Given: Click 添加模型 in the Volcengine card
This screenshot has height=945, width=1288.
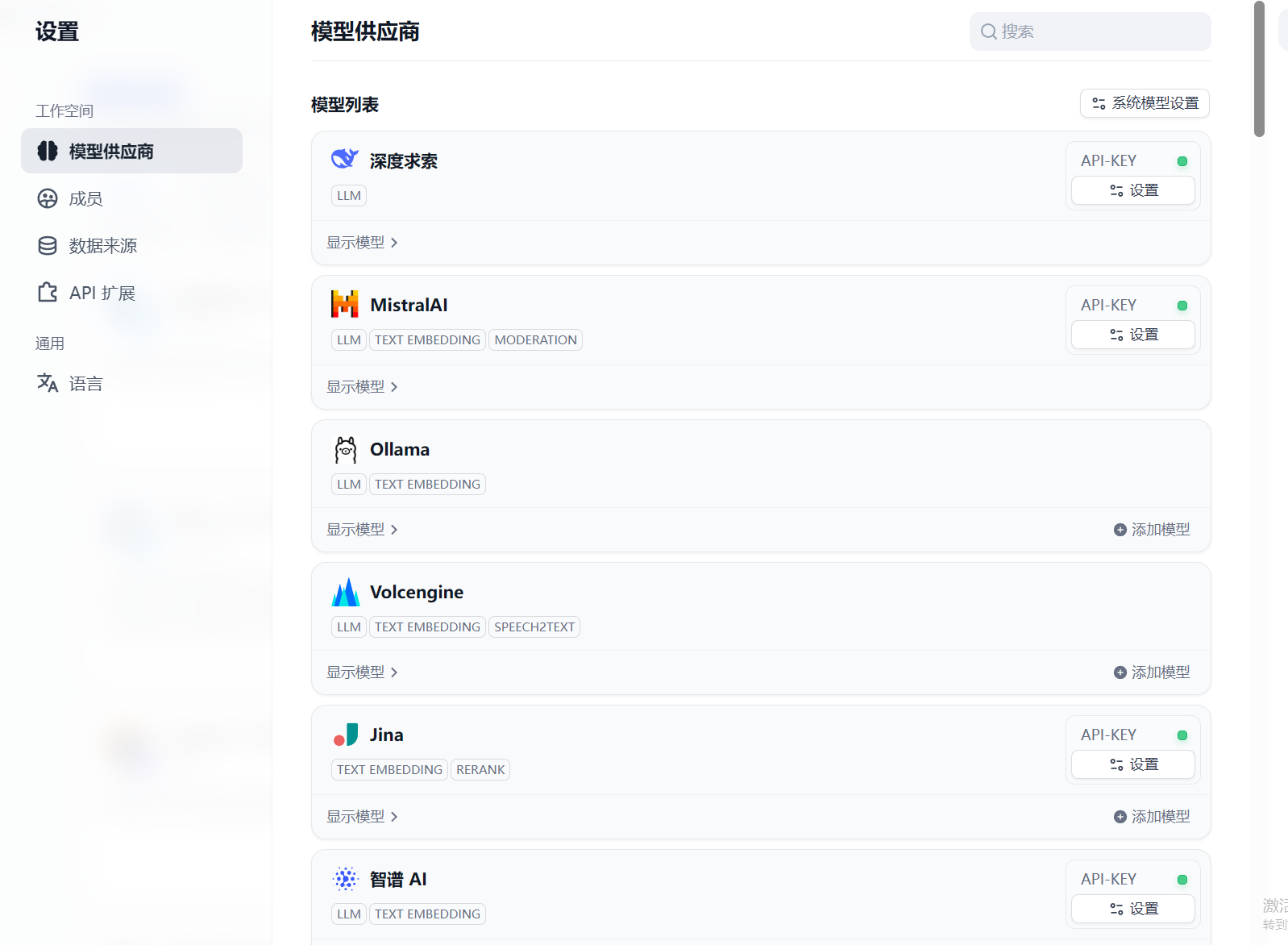Looking at the screenshot, I should (1152, 672).
